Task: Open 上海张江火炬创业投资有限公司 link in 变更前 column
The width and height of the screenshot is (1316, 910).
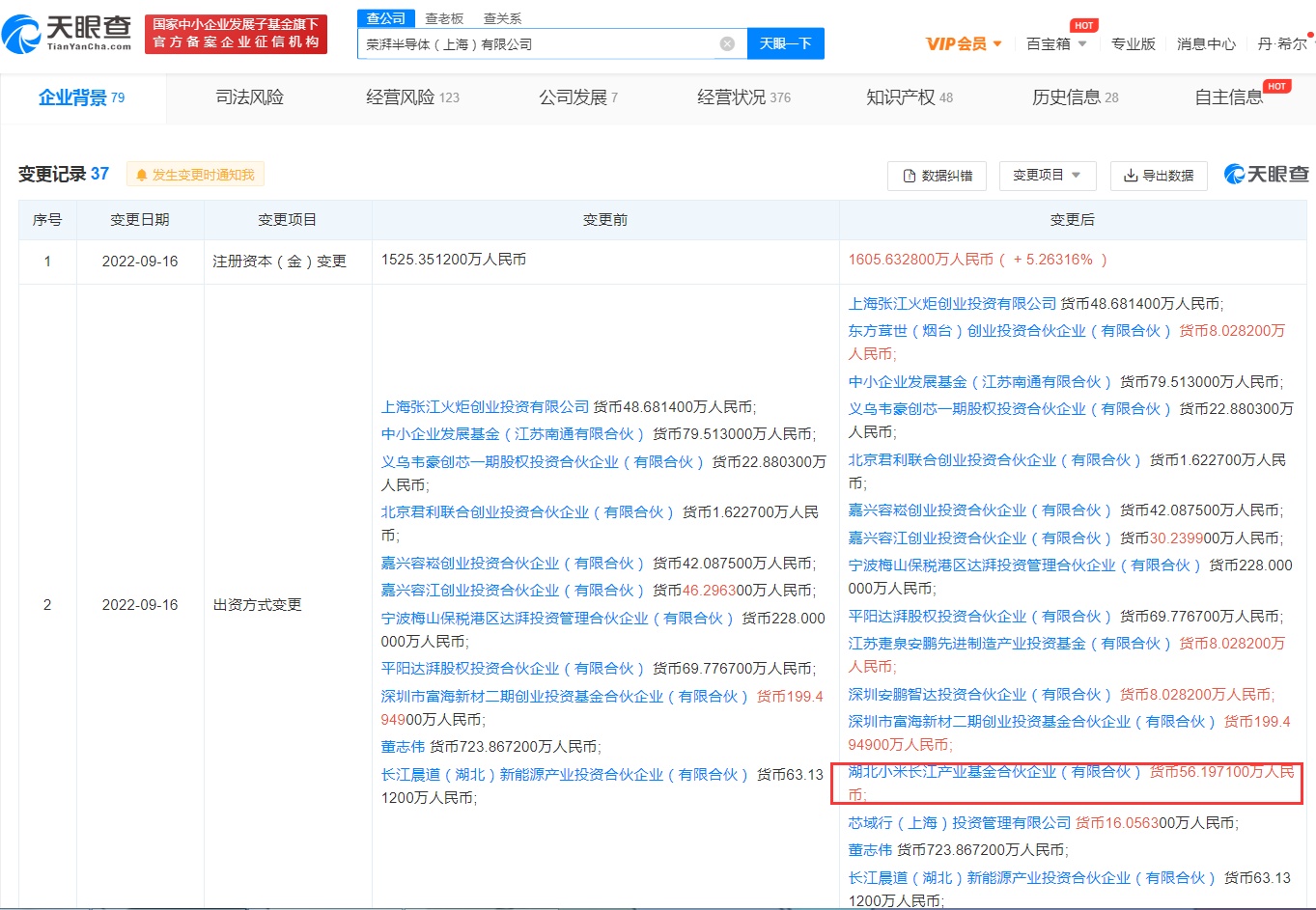Action: pyautogui.click(x=485, y=407)
